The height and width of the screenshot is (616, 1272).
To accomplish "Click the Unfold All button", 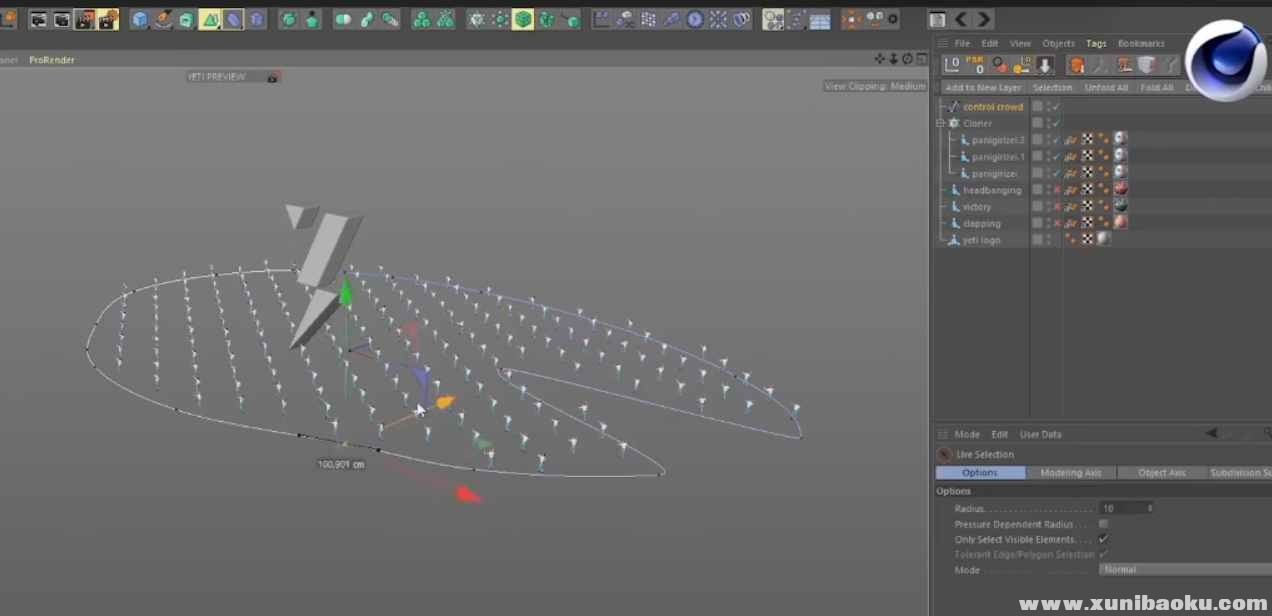I will click(x=1106, y=87).
